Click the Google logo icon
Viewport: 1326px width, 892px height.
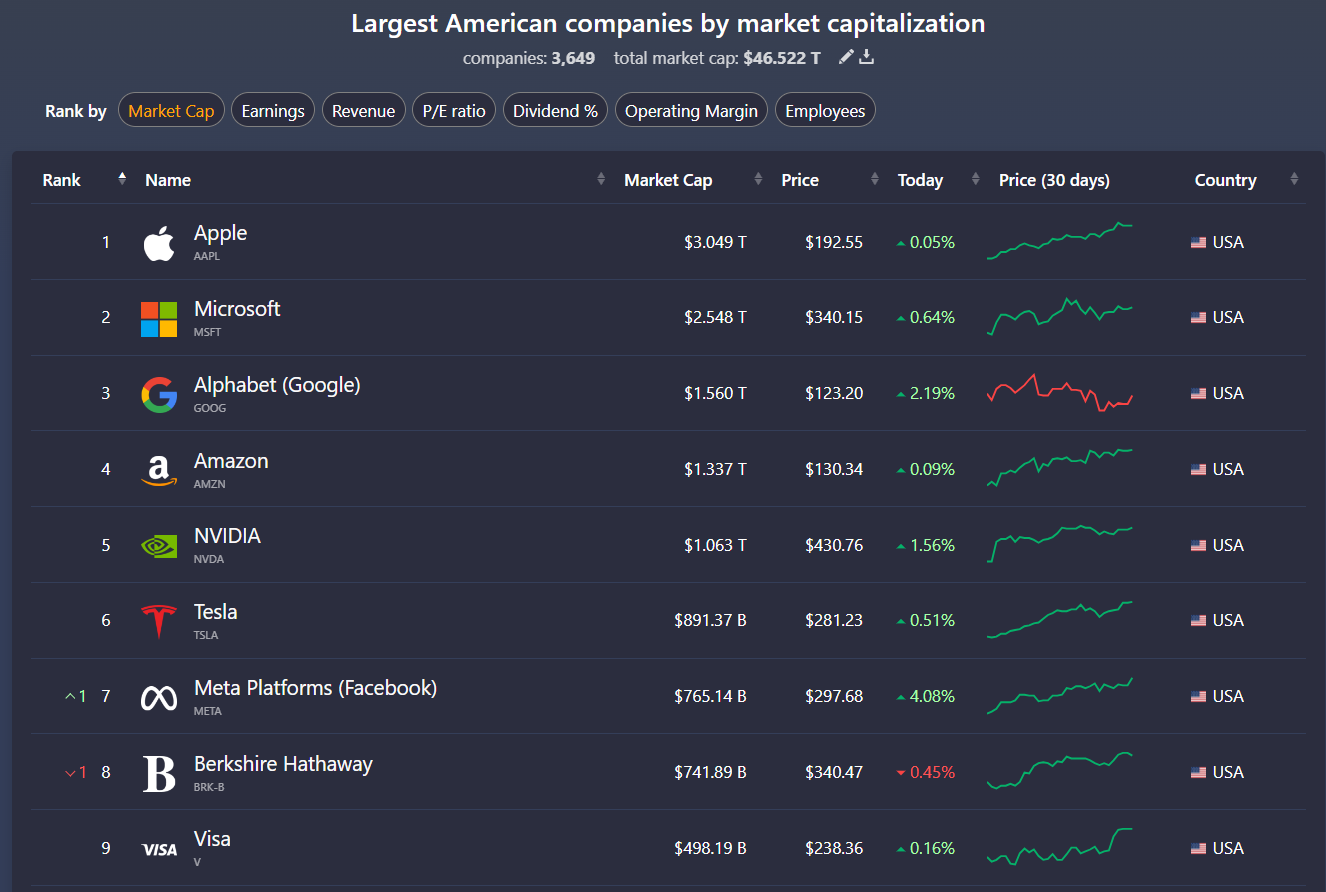[x=159, y=395]
